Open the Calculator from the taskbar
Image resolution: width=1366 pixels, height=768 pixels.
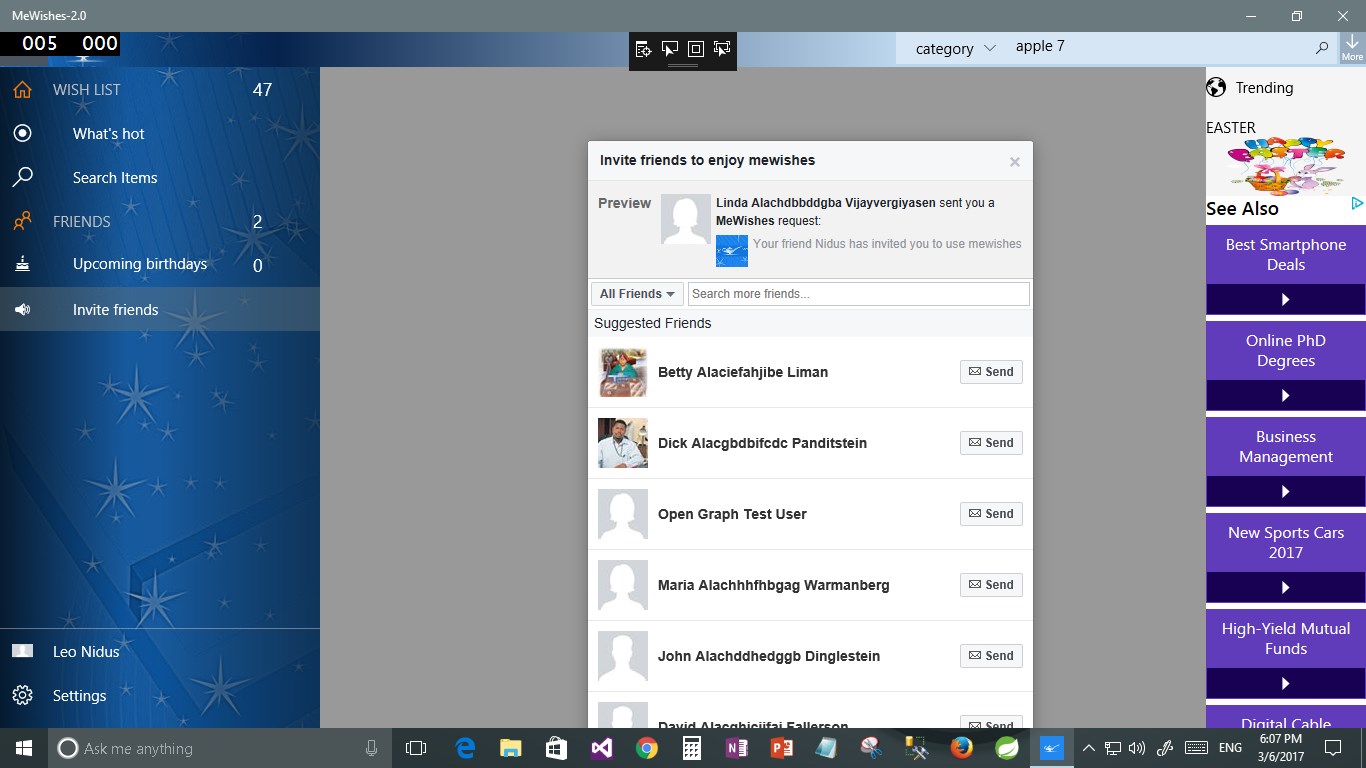point(691,748)
